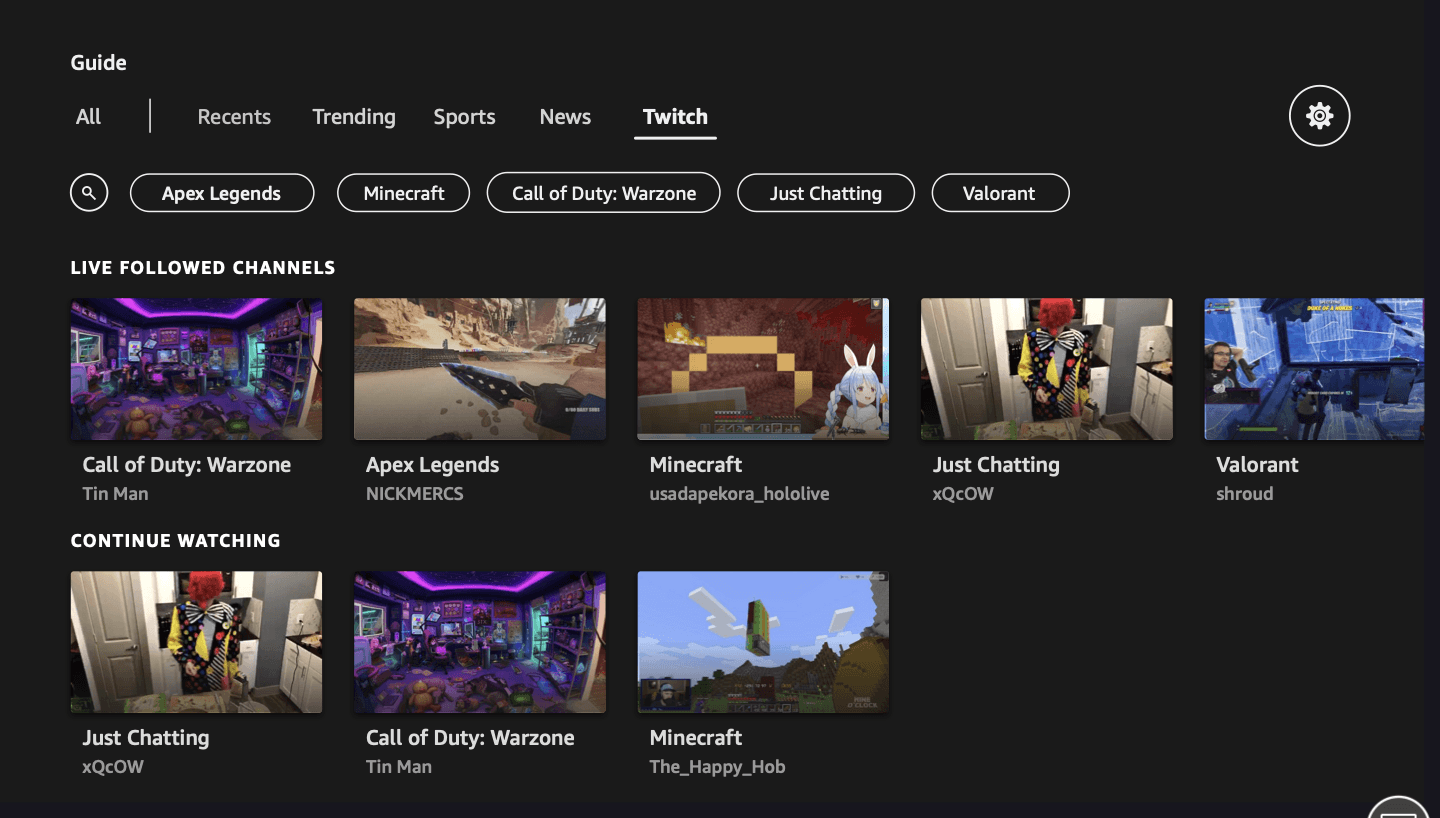Open NICKMERCS Apex Legends stream thumbnail
Image resolution: width=1440 pixels, height=818 pixels.
480,369
